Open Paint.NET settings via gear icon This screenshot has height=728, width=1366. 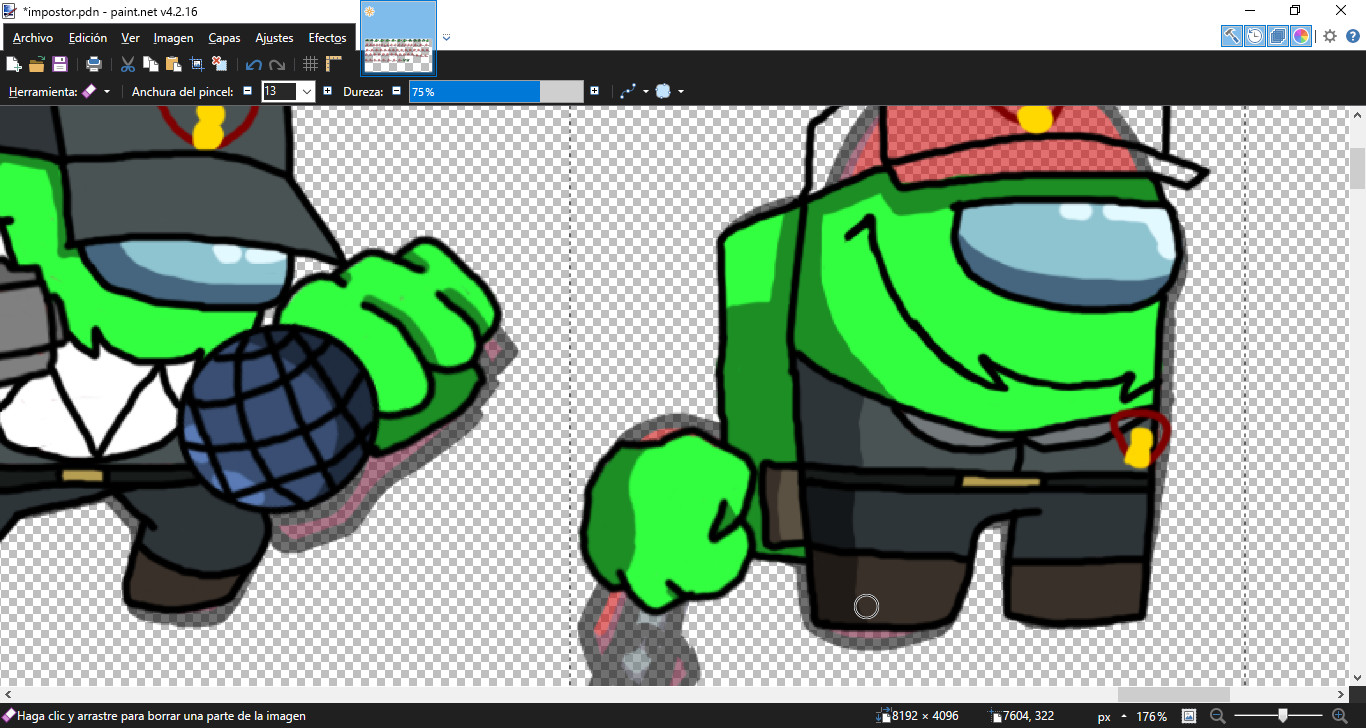click(x=1329, y=35)
